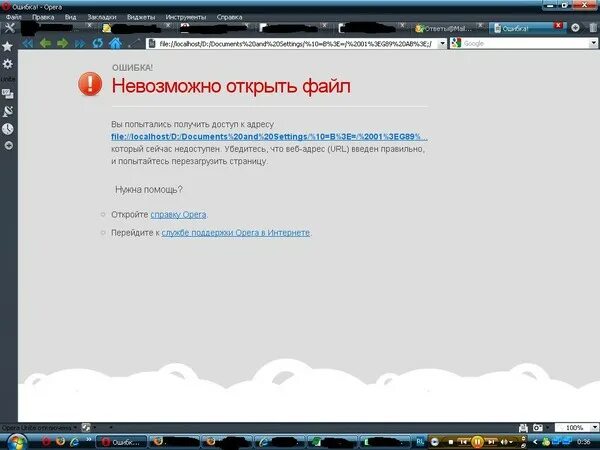Screen dimensions: 600x450
Task: Click the print/fit-to-width icon in status bar
Action: coord(523,428)
